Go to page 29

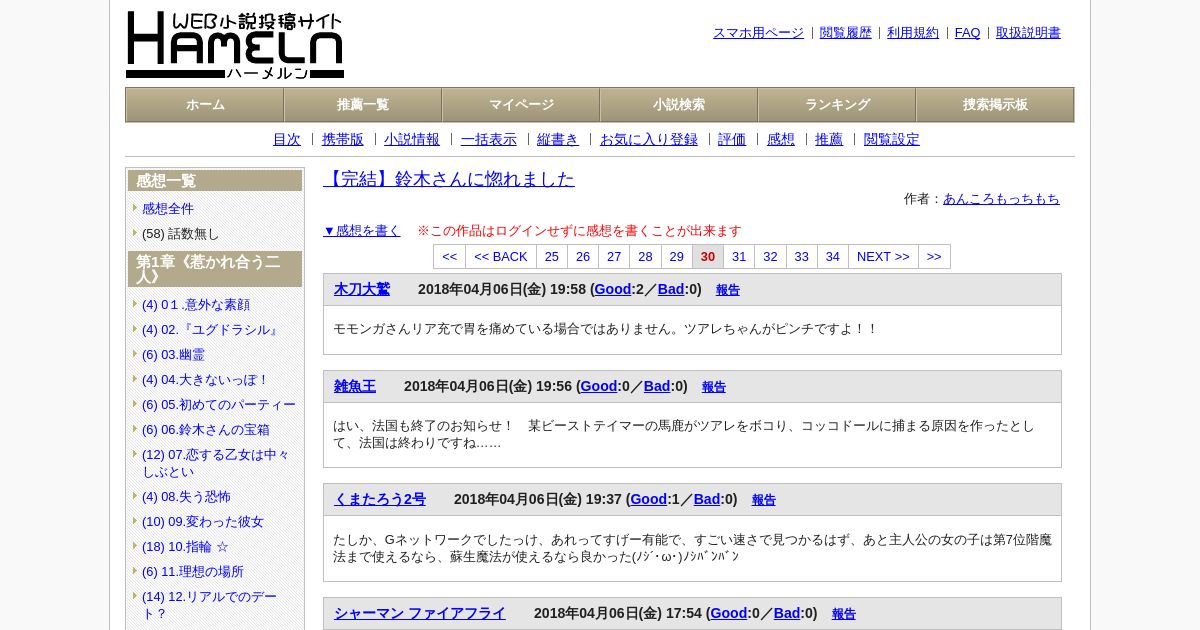pyautogui.click(x=677, y=257)
